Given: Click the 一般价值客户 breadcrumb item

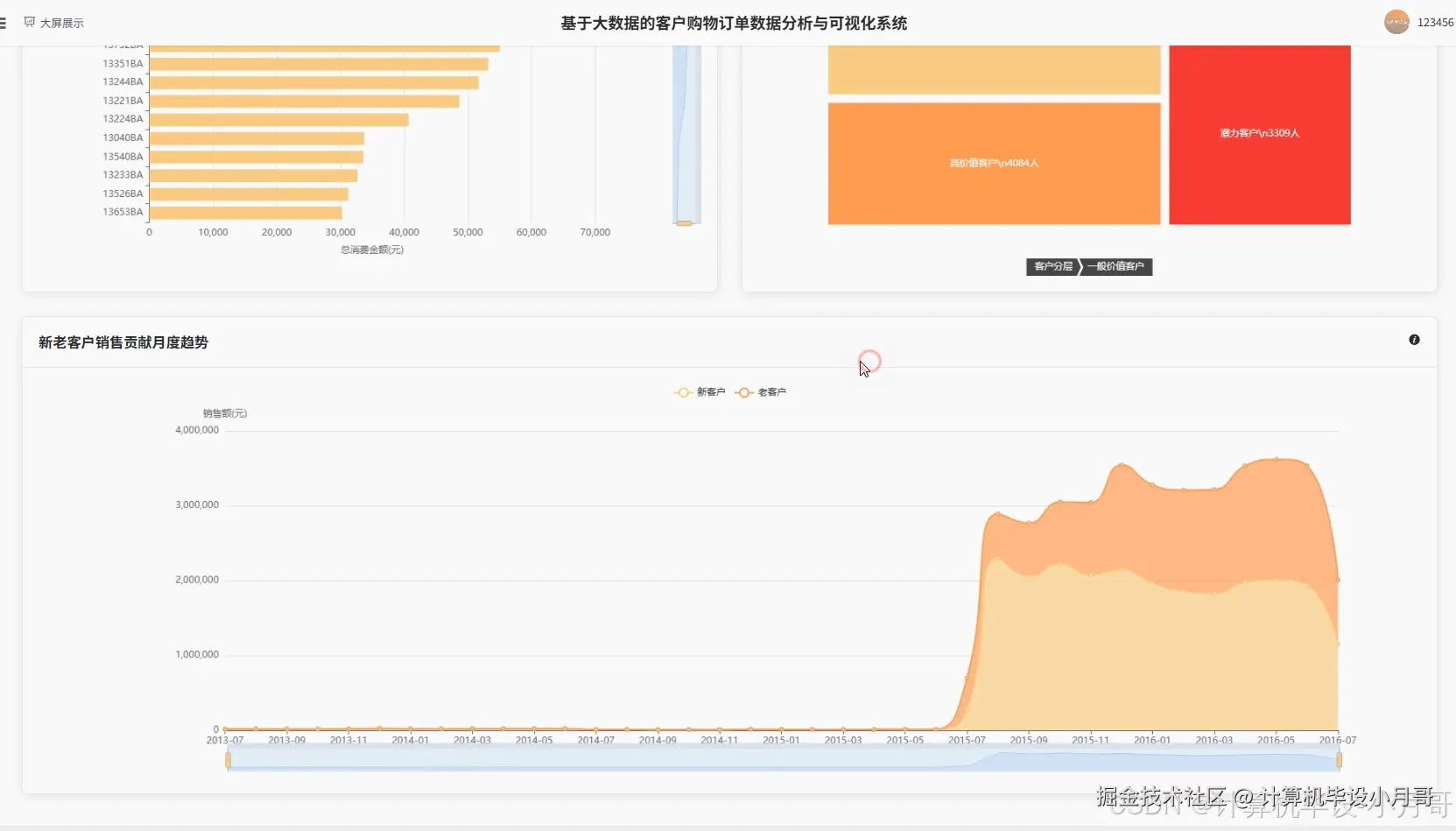Looking at the screenshot, I should point(1116,266).
